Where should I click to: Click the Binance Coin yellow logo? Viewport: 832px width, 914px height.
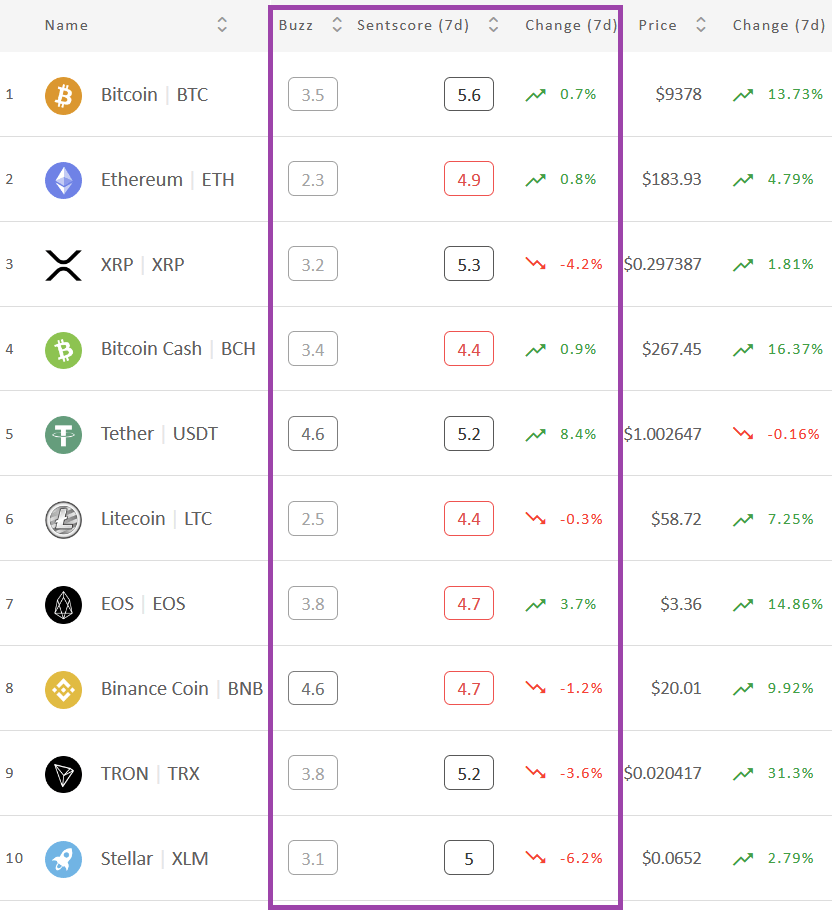[x=64, y=690]
